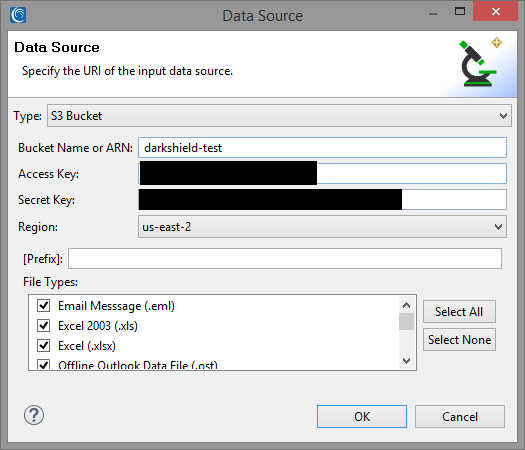Confirm the dialog with OK
Viewport: 525px width, 450px height.
coord(362,417)
